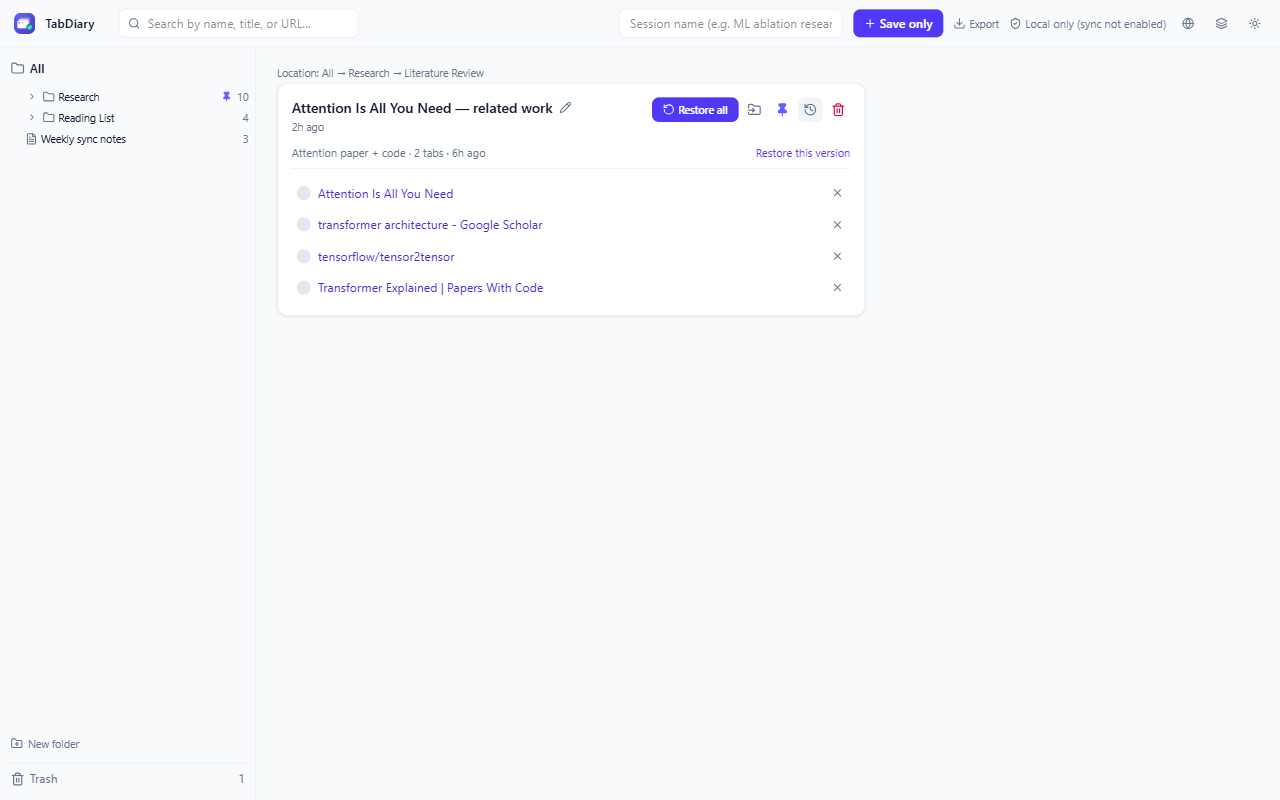
Task: Click the TabDiary logo icon
Action: pos(24,23)
